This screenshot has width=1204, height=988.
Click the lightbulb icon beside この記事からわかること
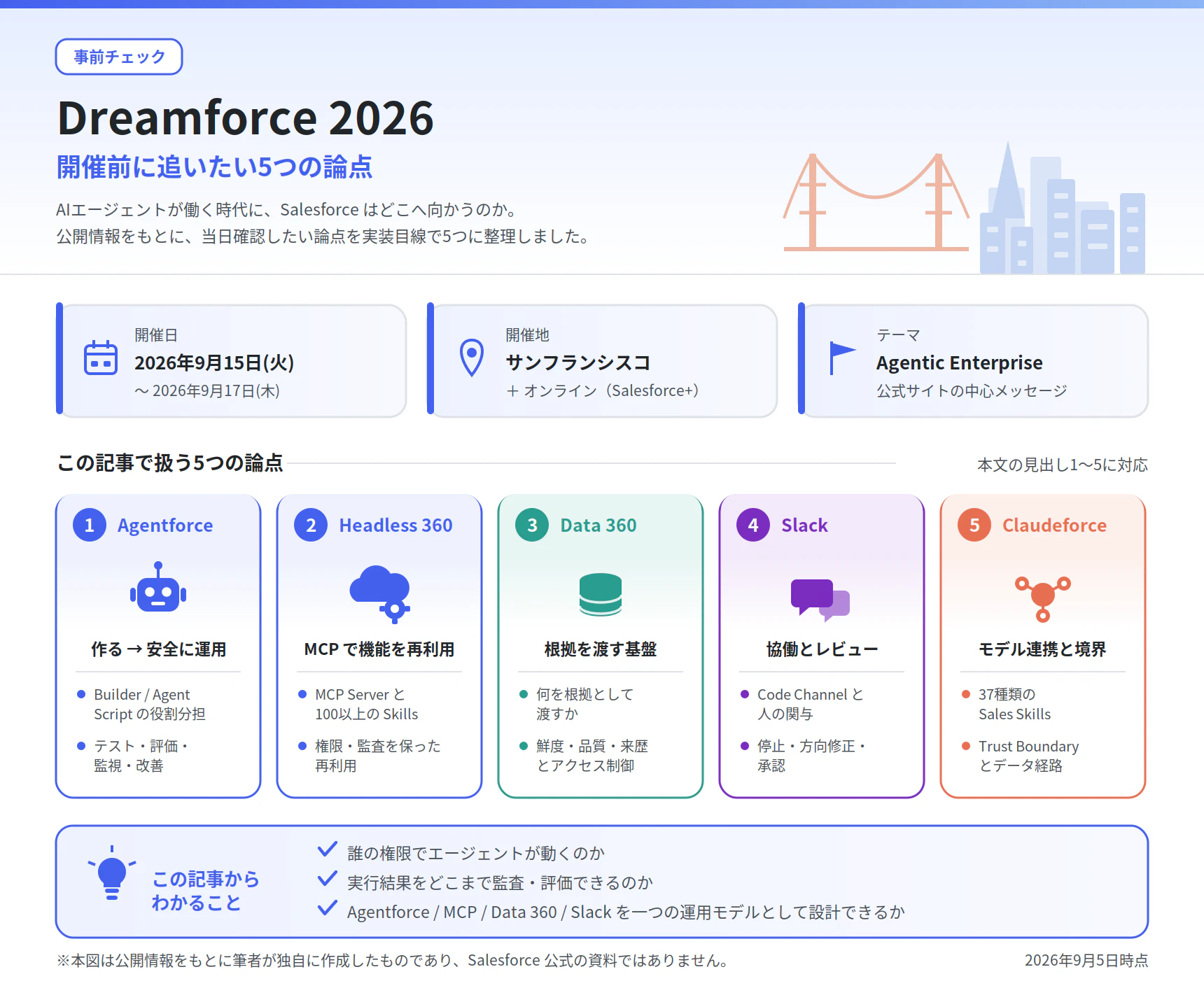tap(112, 873)
